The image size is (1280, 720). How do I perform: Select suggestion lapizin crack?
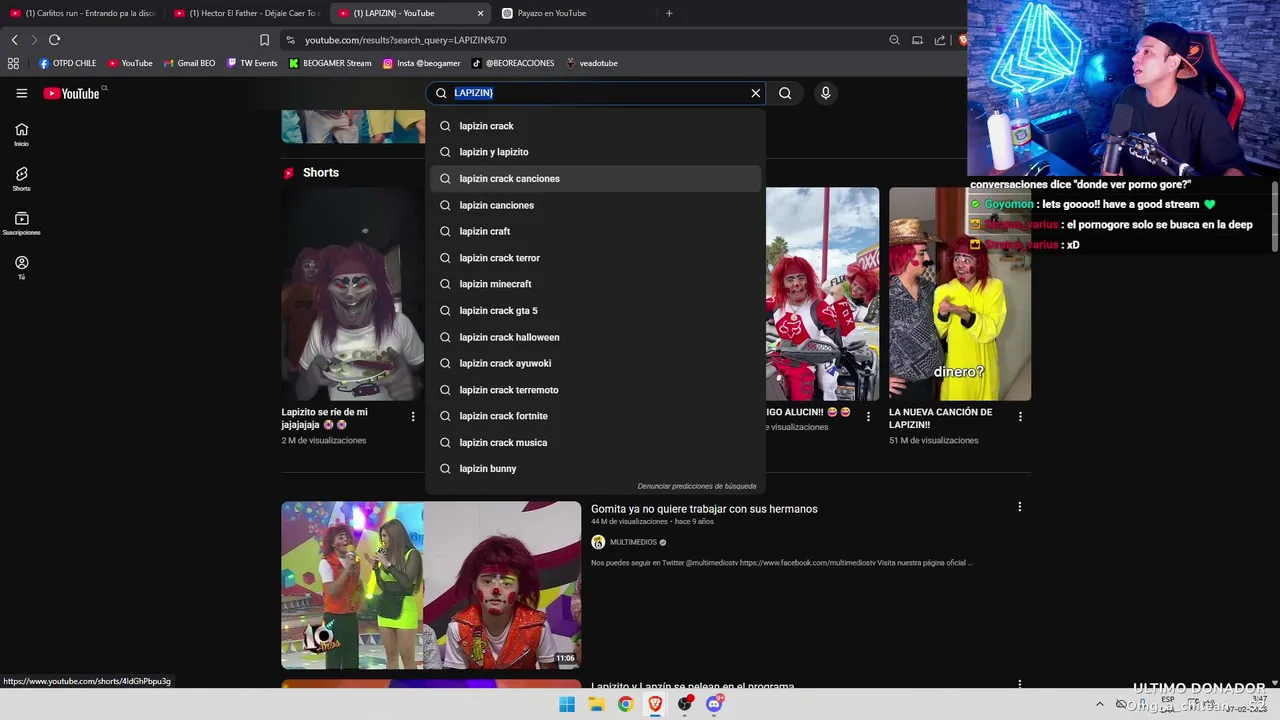tap(595, 126)
